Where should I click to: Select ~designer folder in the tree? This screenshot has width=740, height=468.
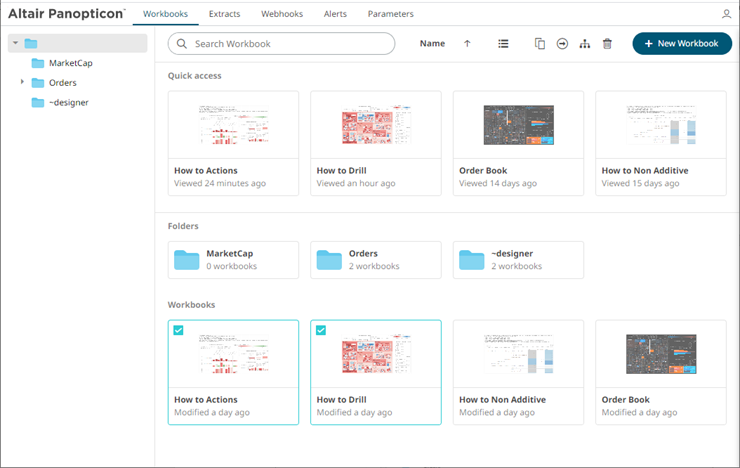coord(68,102)
